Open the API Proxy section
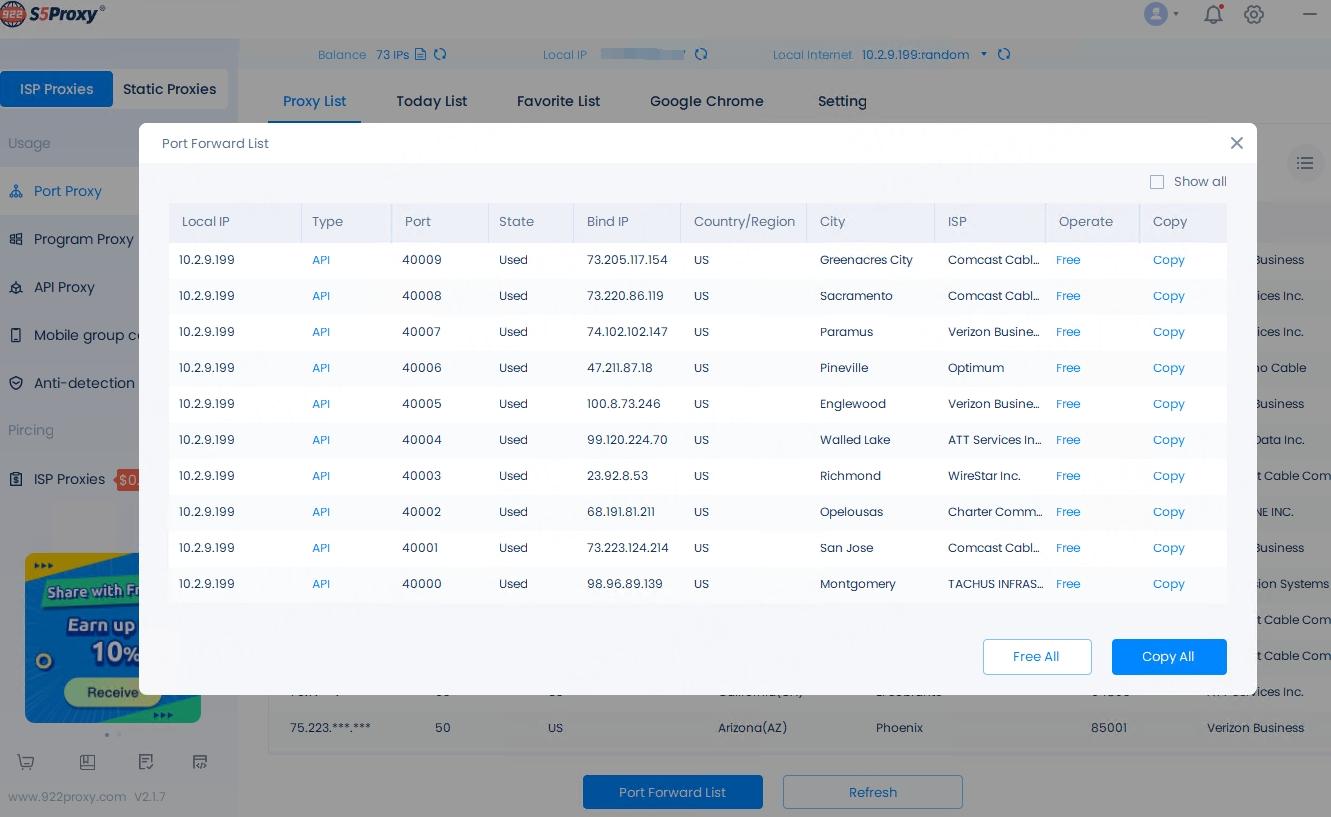The height and width of the screenshot is (817, 1331). [x=64, y=287]
